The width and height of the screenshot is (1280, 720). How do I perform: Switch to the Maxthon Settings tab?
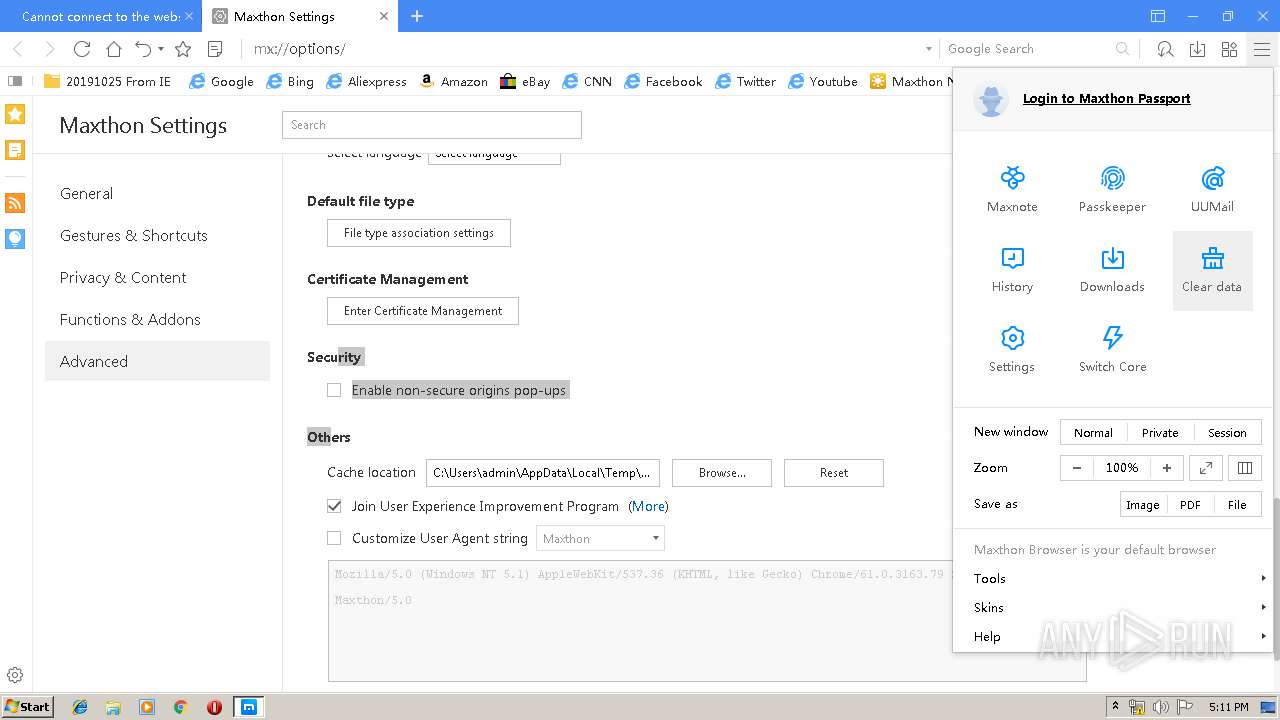pyautogui.click(x=300, y=16)
